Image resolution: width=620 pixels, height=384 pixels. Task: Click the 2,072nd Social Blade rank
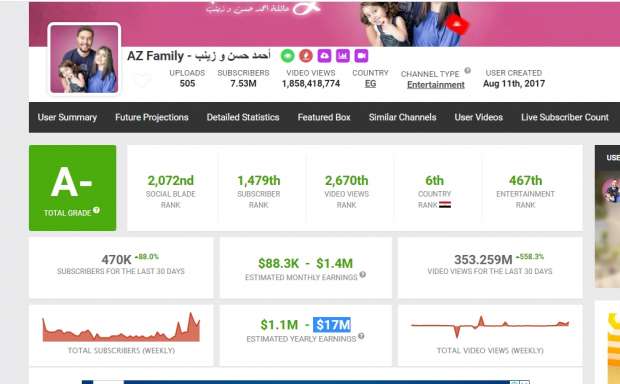pyautogui.click(x=171, y=181)
